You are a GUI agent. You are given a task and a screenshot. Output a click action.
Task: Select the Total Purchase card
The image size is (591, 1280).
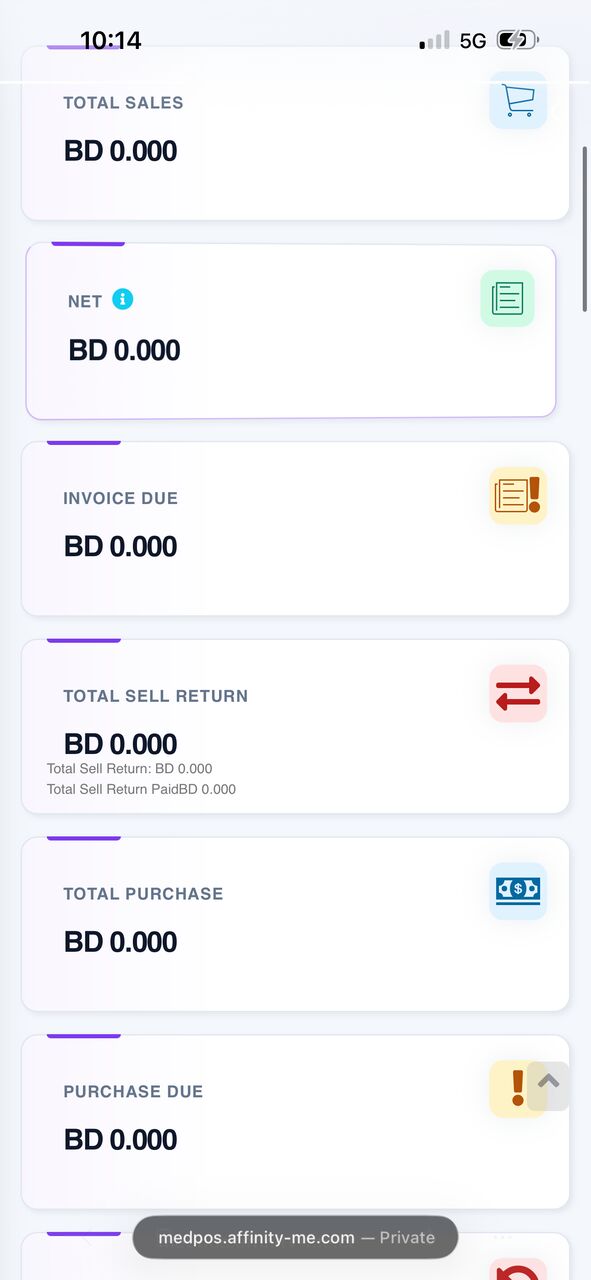295,924
